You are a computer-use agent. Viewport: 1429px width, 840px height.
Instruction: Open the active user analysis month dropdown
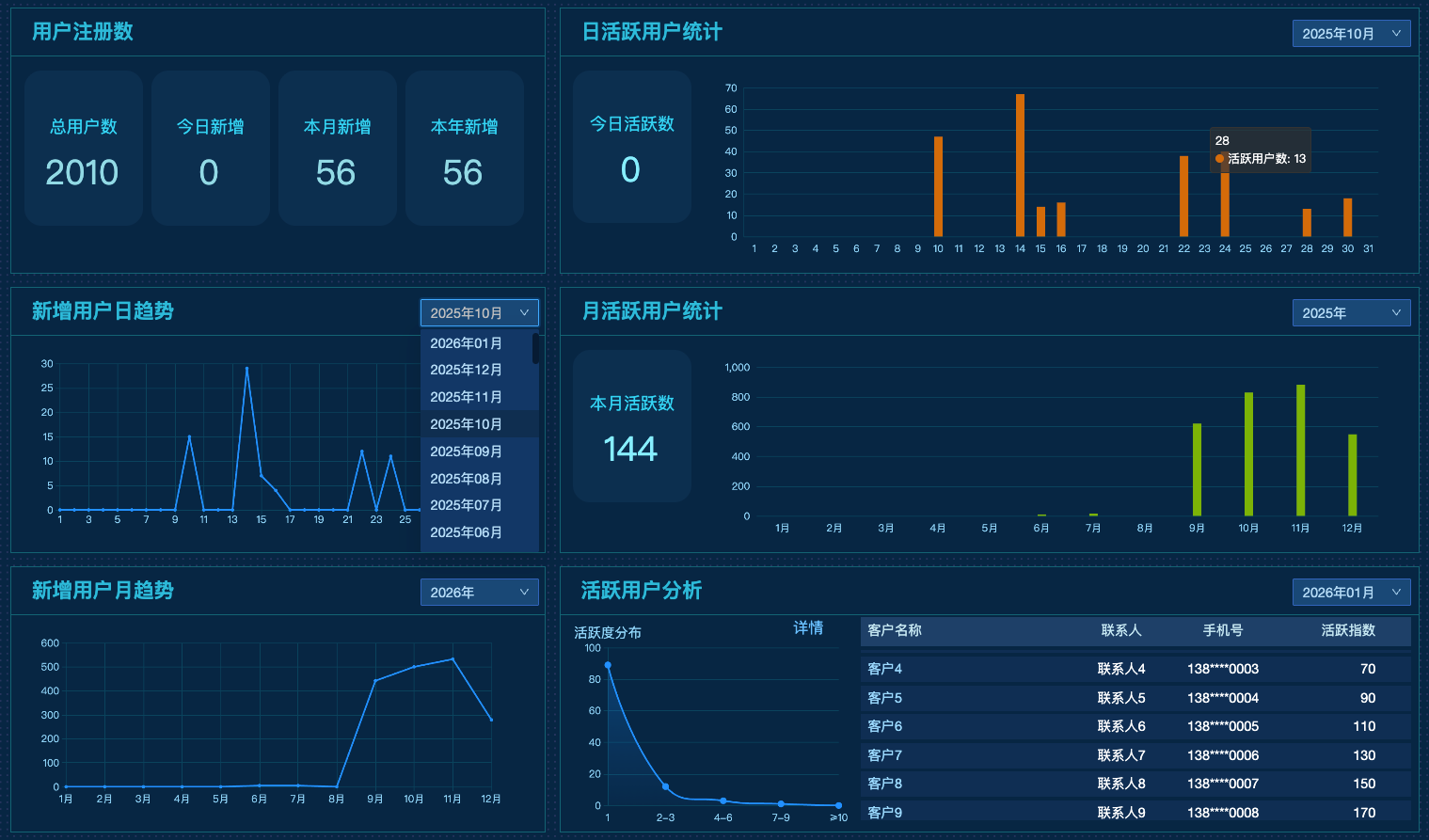(x=1351, y=593)
